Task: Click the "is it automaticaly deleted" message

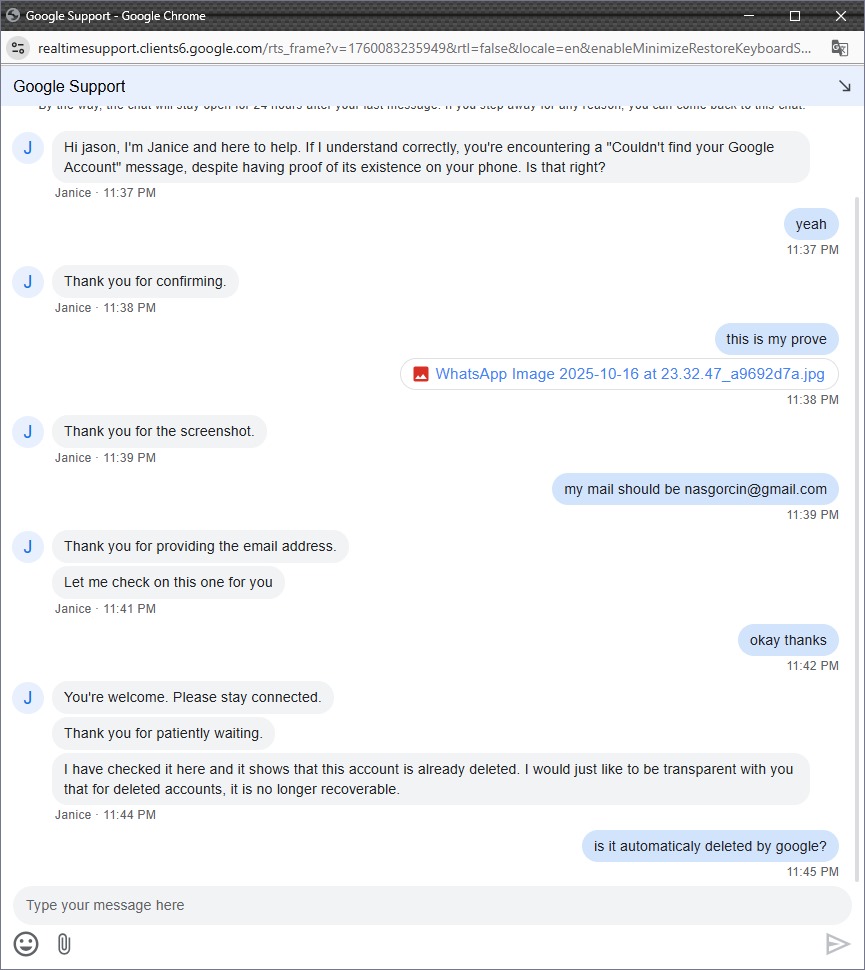Action: 710,846
